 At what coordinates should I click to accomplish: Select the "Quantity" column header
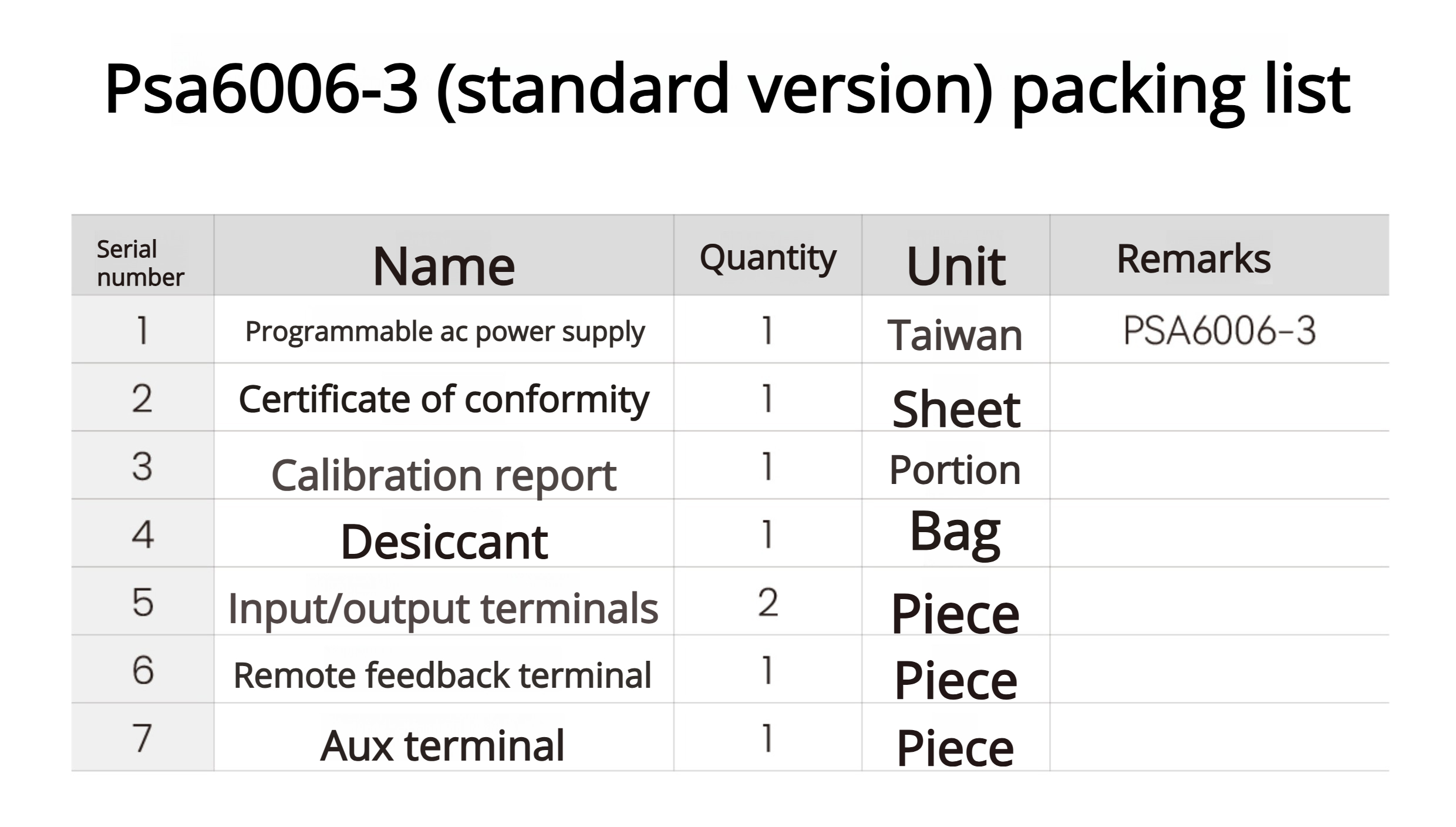click(767, 258)
